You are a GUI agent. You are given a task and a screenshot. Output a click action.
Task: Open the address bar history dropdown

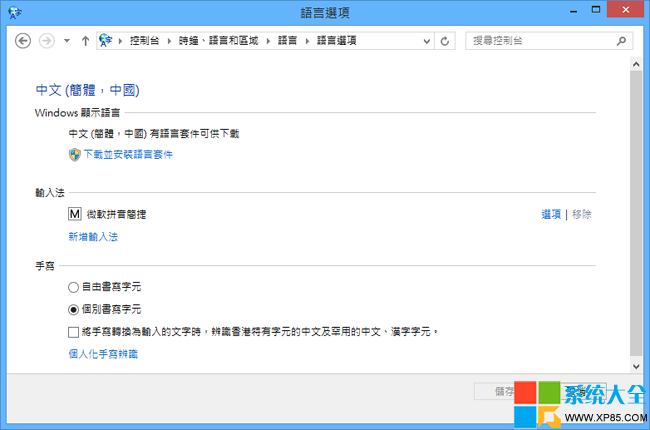click(x=427, y=41)
